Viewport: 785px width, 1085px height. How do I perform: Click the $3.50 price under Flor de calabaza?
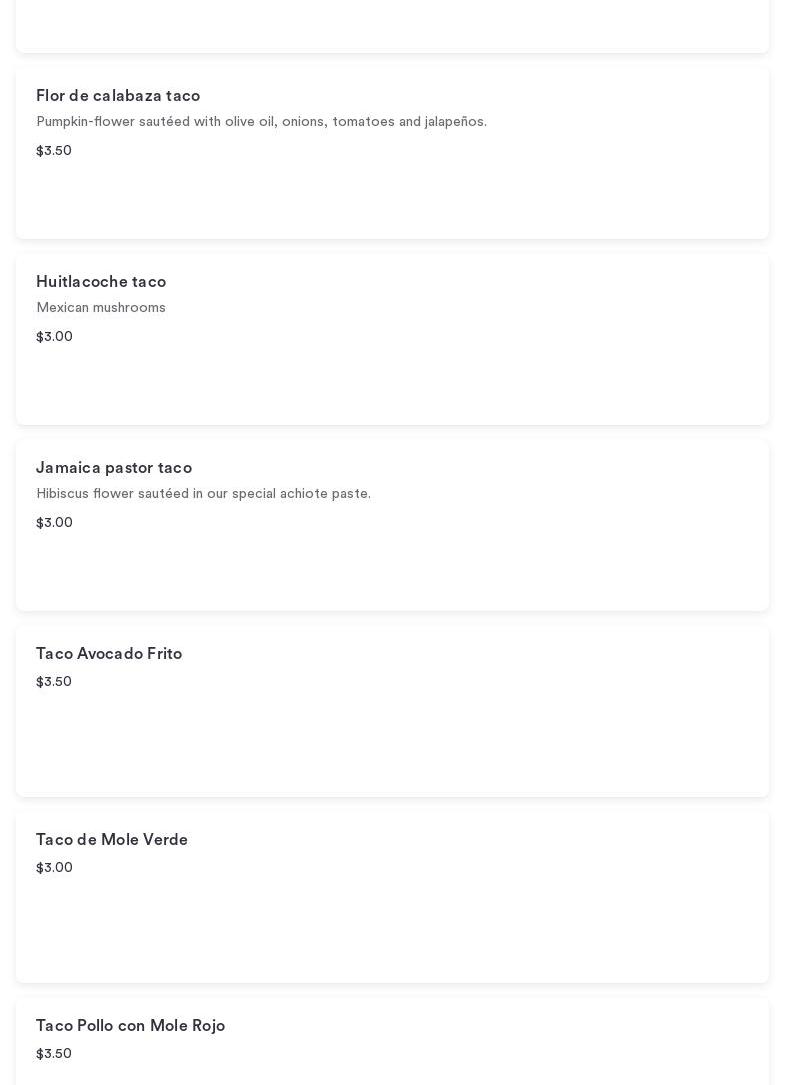tap(54, 151)
